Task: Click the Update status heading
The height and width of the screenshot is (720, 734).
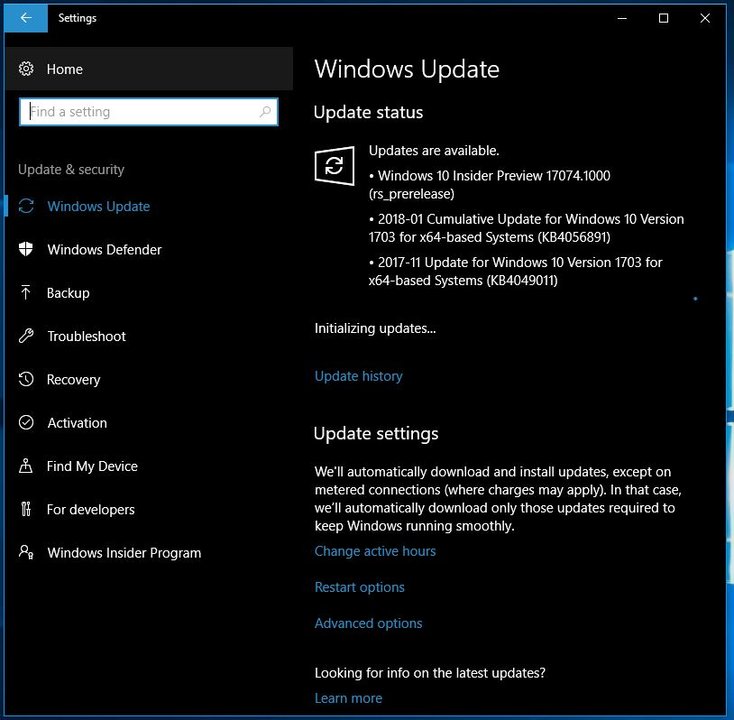Action: [x=368, y=112]
